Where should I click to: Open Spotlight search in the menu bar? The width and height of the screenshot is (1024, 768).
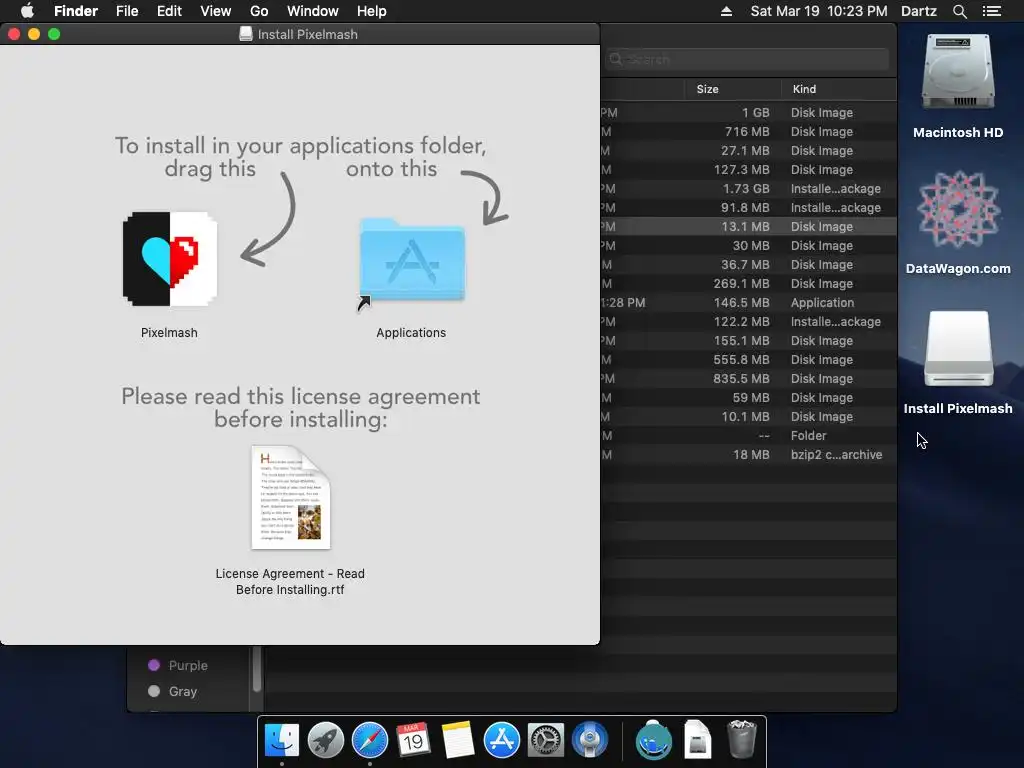point(959,11)
